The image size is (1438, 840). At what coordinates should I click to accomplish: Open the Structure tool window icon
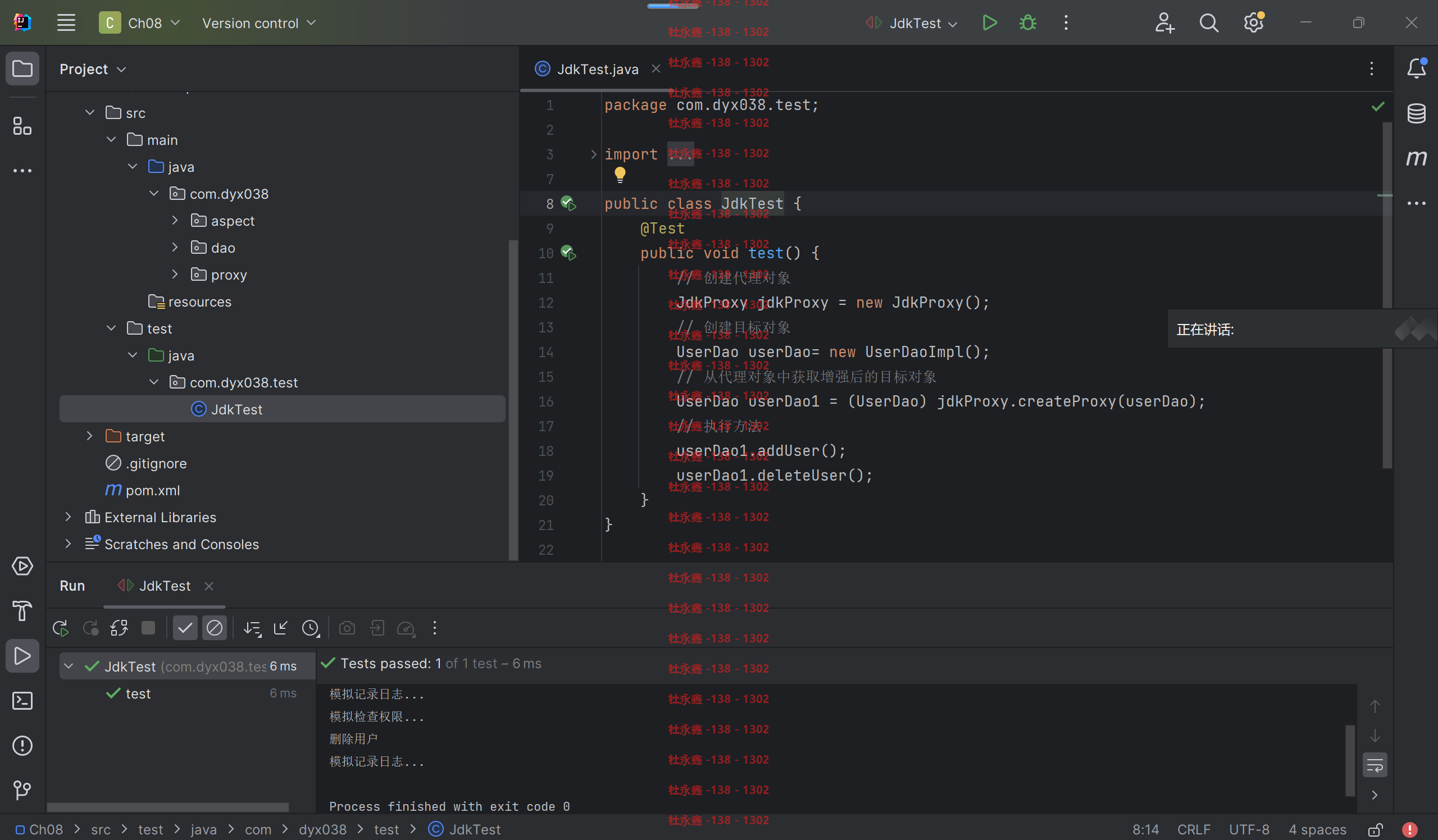(x=22, y=126)
